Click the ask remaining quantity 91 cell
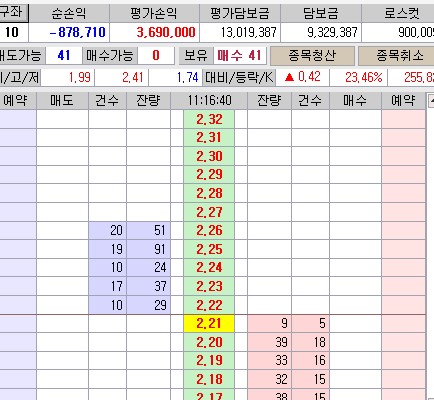Image resolution: width=434 pixels, height=400 pixels. 149,249
